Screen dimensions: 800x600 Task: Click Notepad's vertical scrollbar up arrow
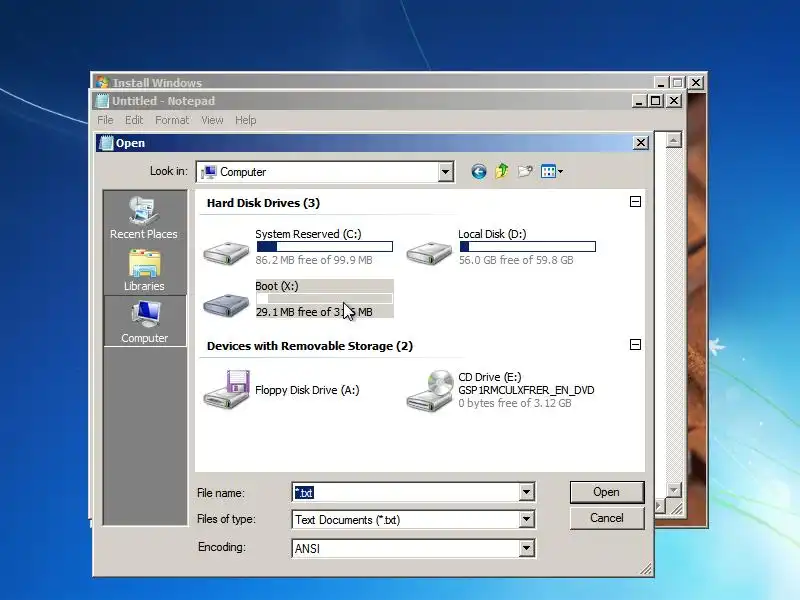click(673, 140)
